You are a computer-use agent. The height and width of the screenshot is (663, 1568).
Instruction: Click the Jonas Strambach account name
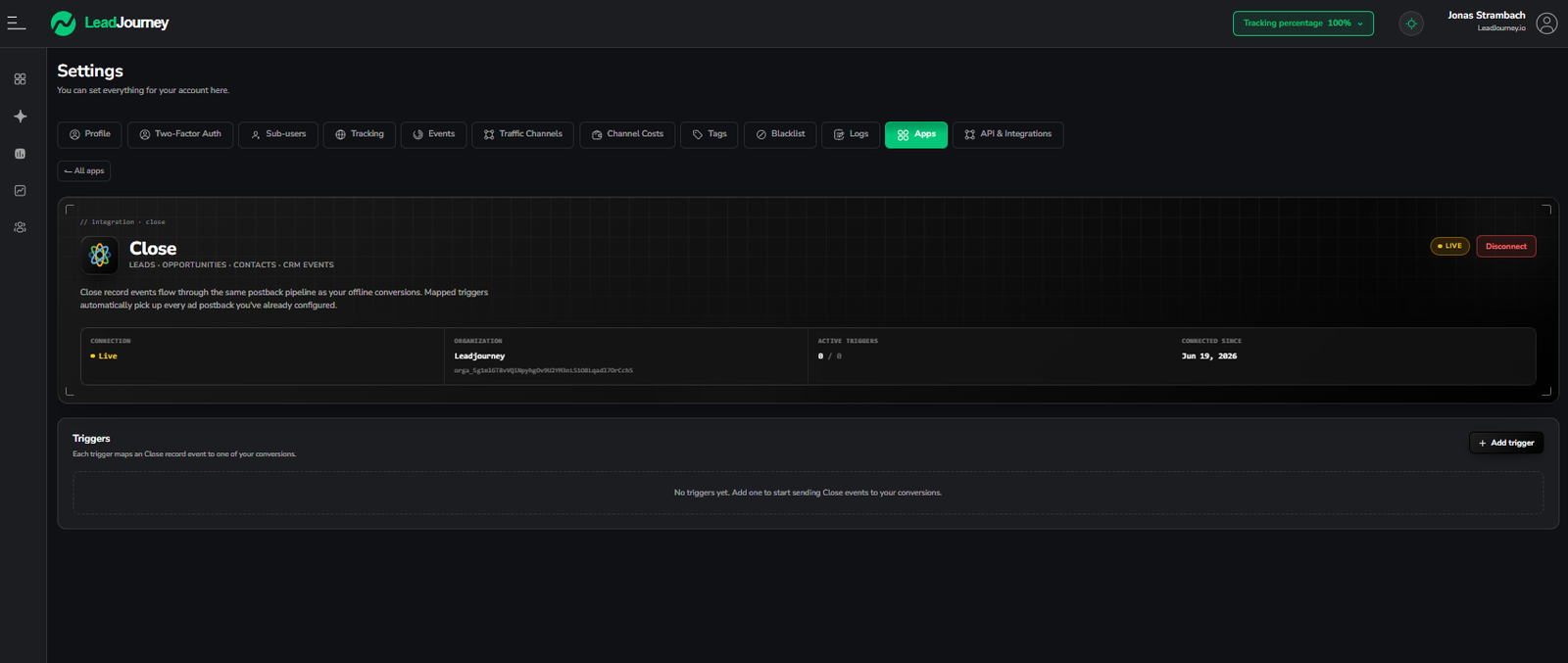click(x=1486, y=16)
